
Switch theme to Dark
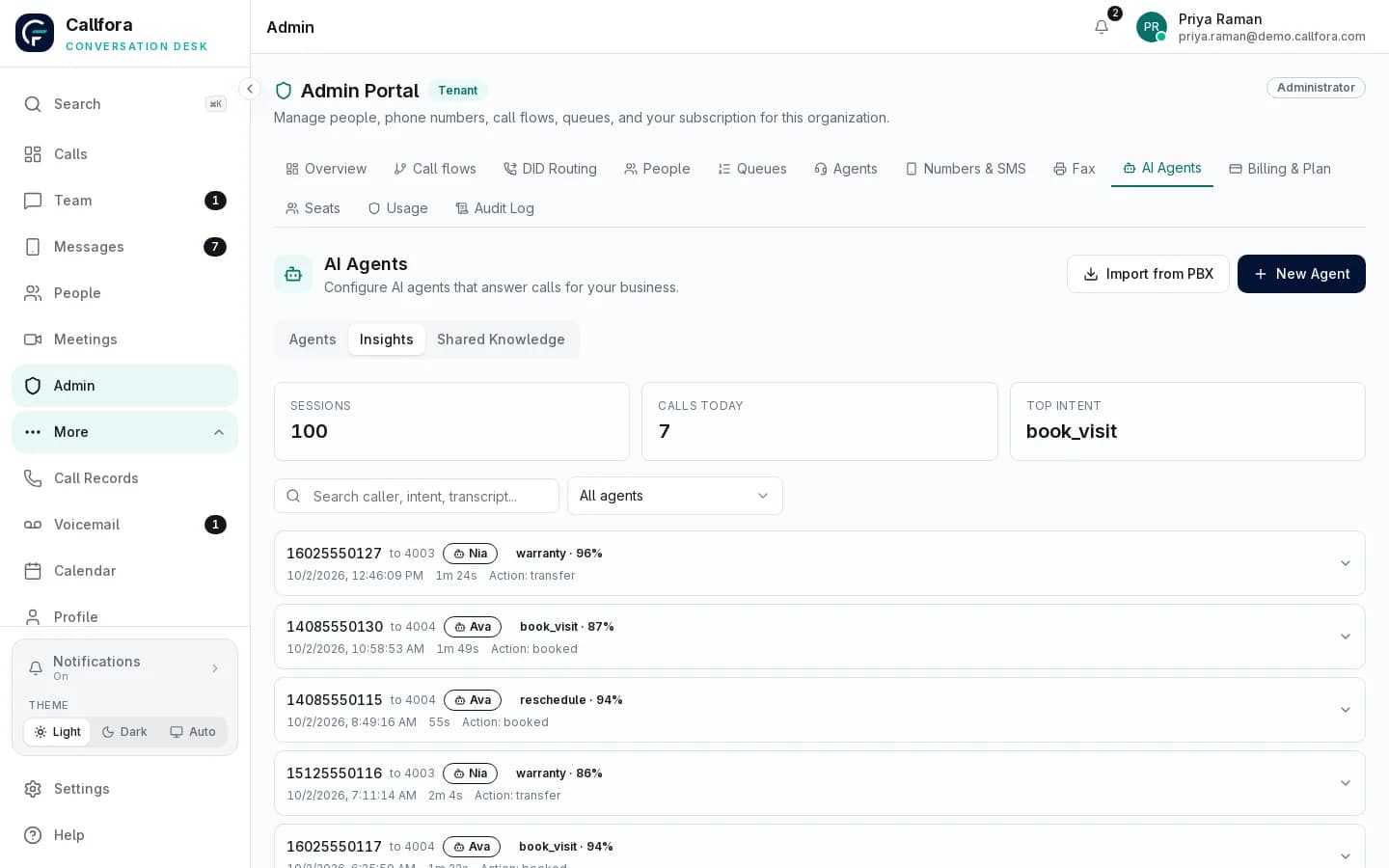pyautogui.click(x=124, y=732)
